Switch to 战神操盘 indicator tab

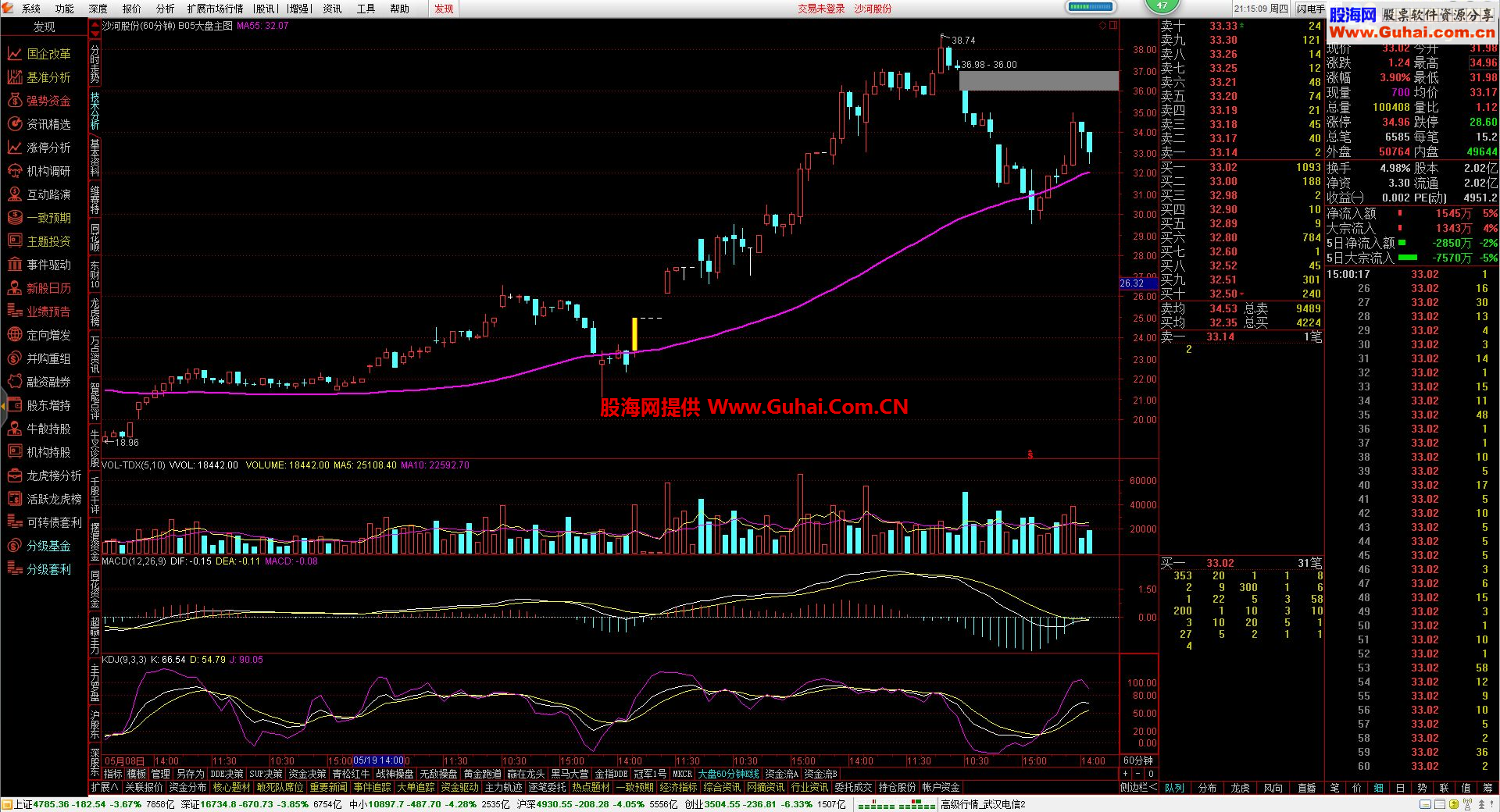point(395,774)
